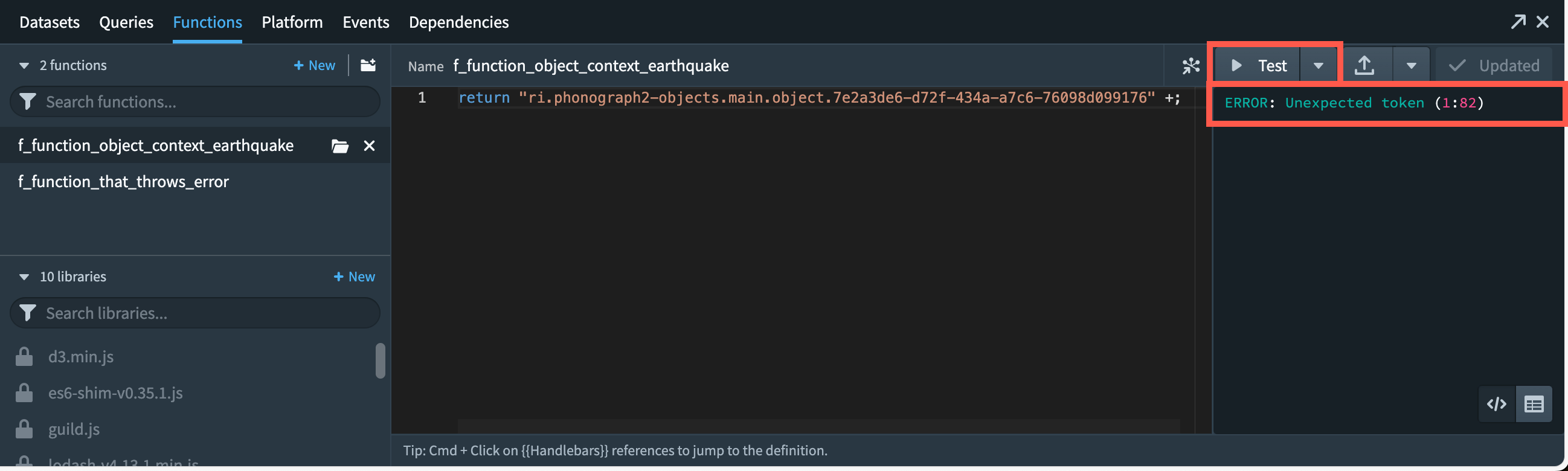Screen dimensions: 1568x471
Task: Select the Functions tab
Action: click(207, 22)
